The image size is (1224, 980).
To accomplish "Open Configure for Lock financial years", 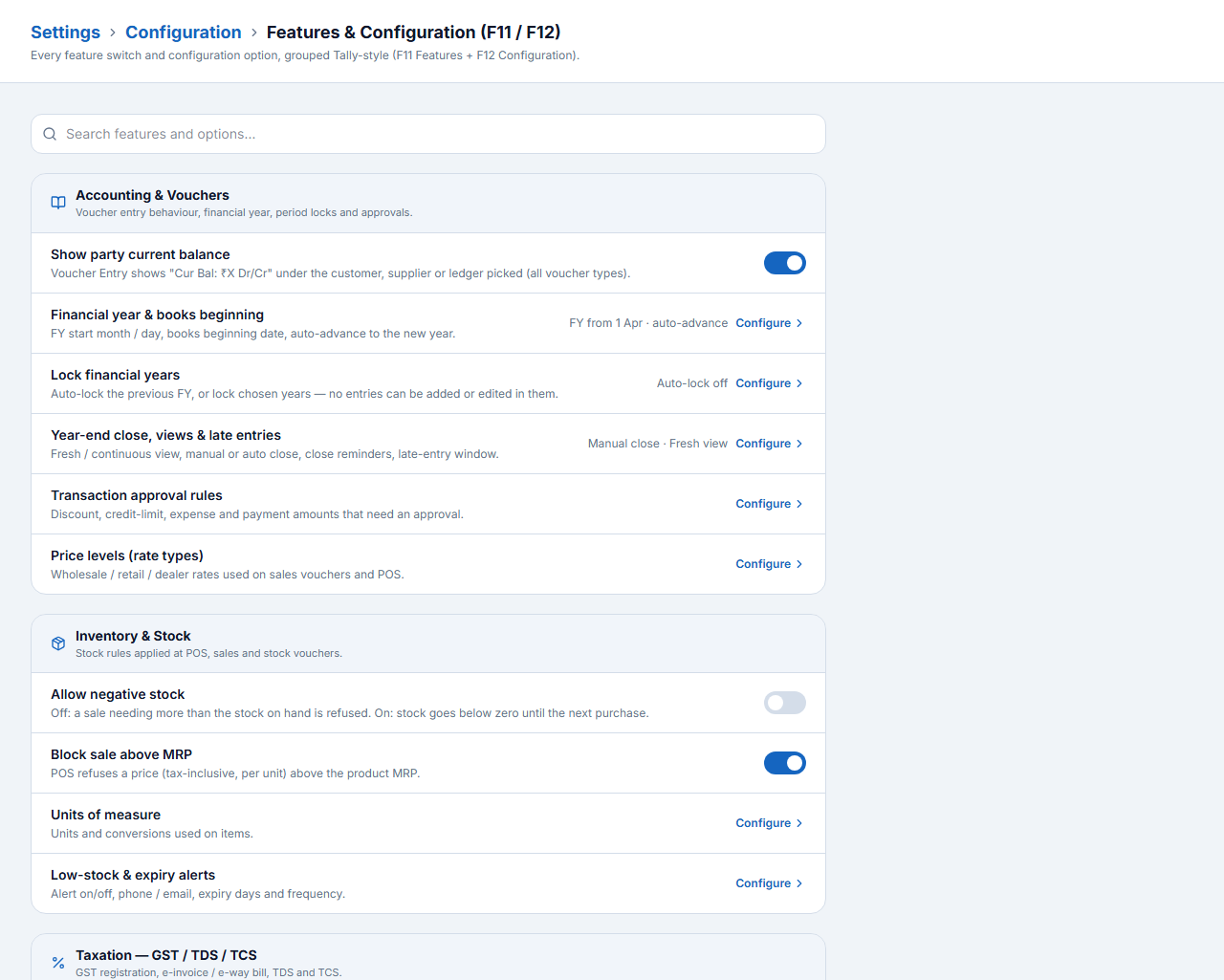I will click(x=770, y=383).
